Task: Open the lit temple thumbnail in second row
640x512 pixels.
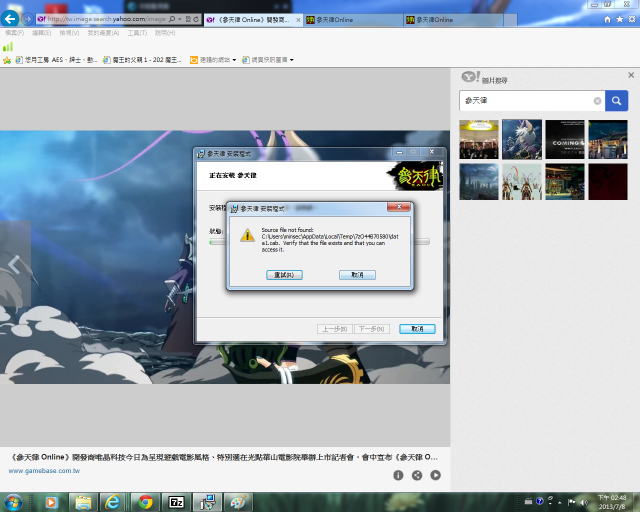Action: click(565, 182)
